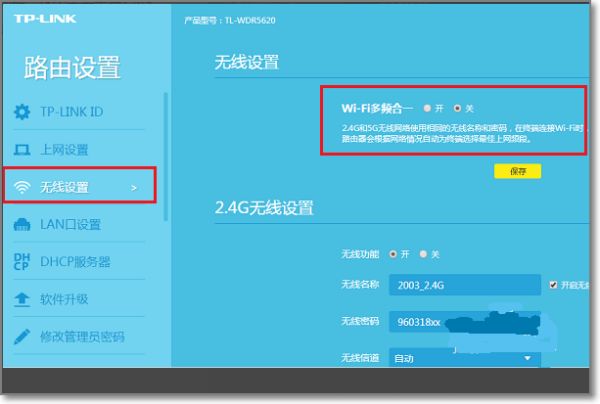Click the DHCP icon beside DHCP服务器

[22, 262]
